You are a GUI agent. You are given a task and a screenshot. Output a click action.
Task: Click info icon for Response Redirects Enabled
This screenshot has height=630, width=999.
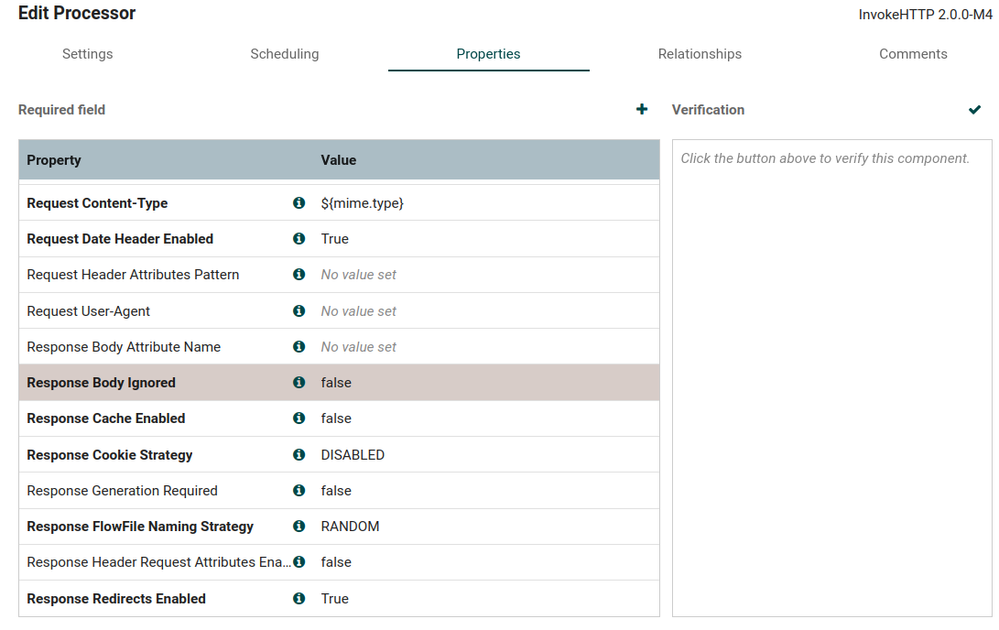pos(299,599)
